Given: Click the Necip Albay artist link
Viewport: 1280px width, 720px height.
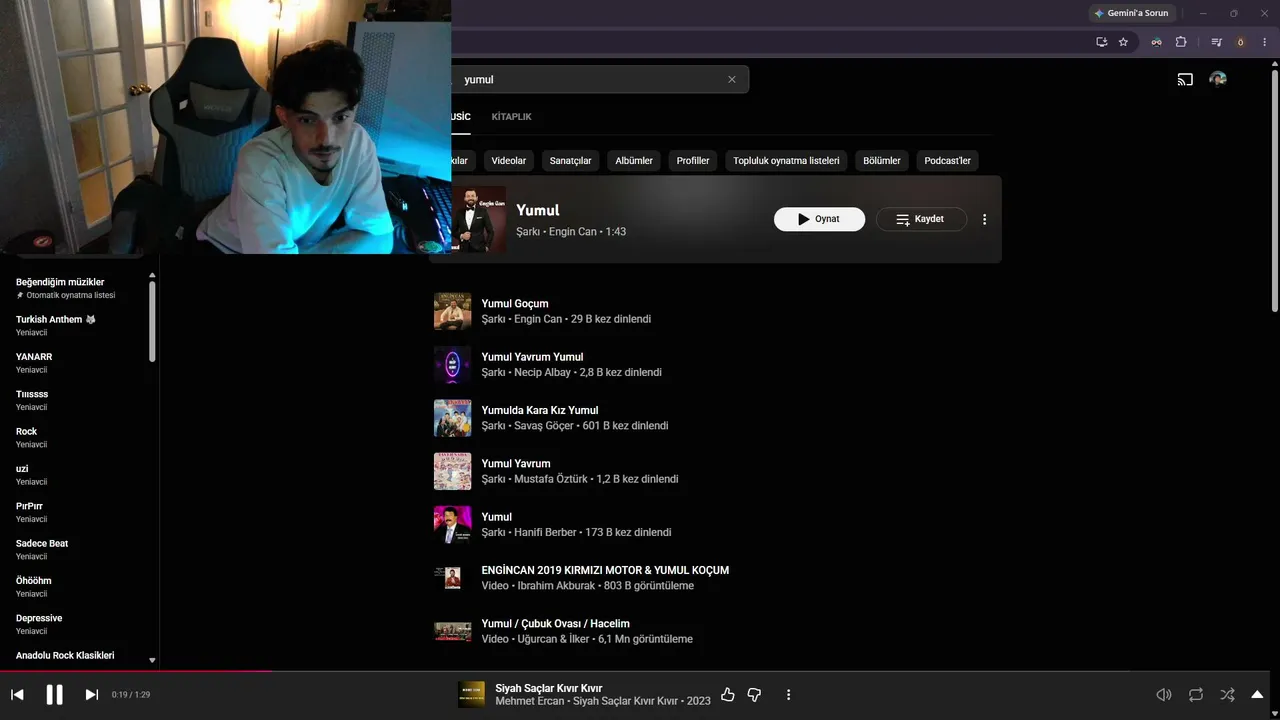Looking at the screenshot, I should point(542,372).
